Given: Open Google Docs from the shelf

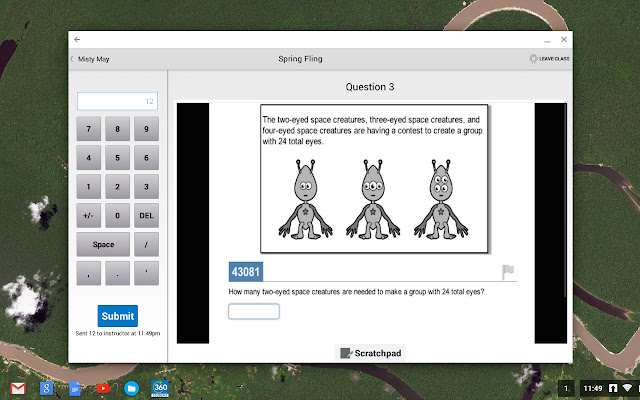Looking at the screenshot, I should [75, 389].
